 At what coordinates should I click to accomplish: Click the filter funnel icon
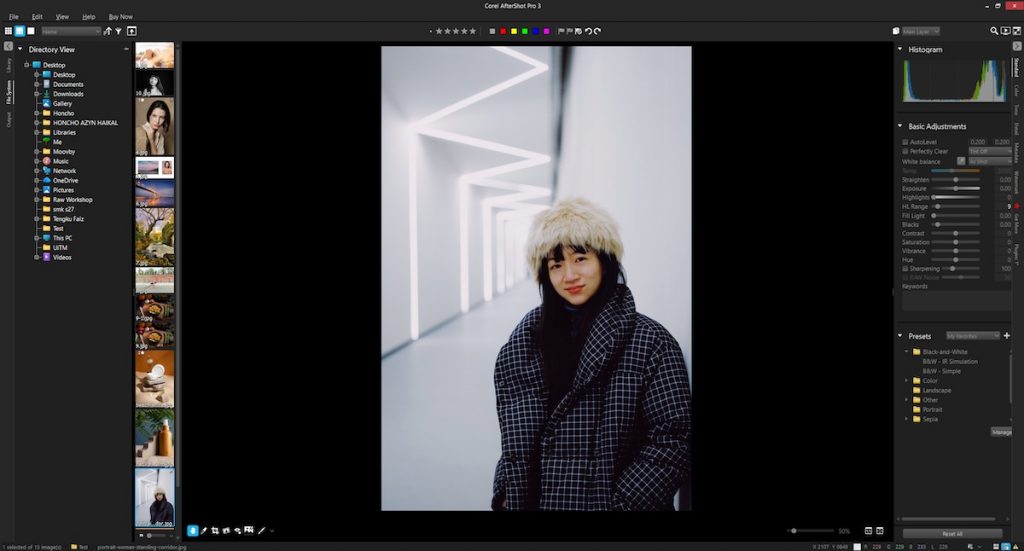click(x=118, y=31)
